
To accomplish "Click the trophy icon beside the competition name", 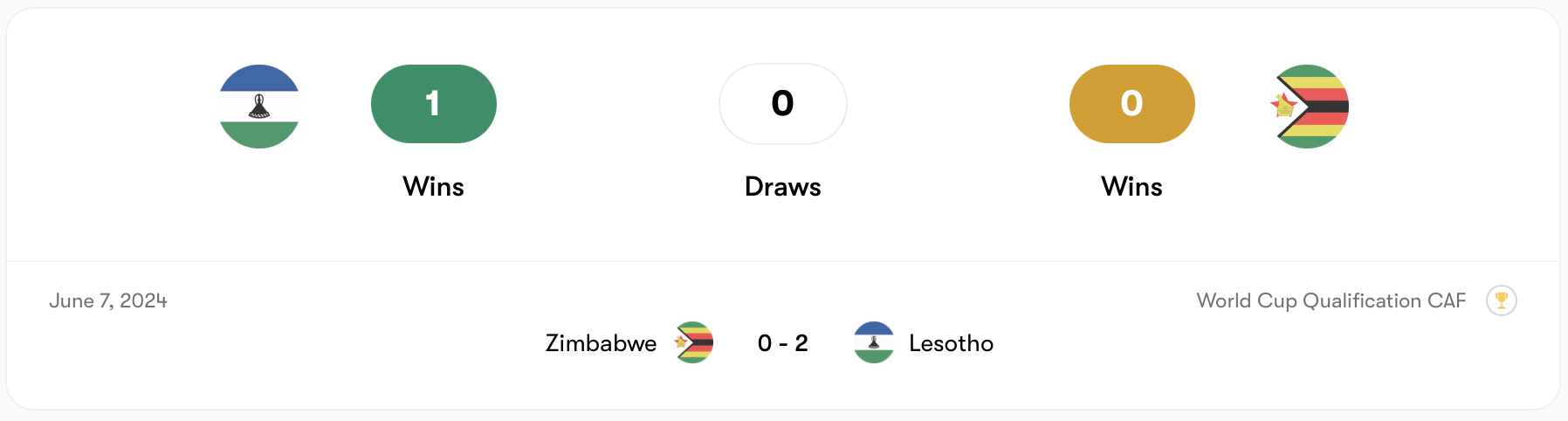I will point(1501,300).
